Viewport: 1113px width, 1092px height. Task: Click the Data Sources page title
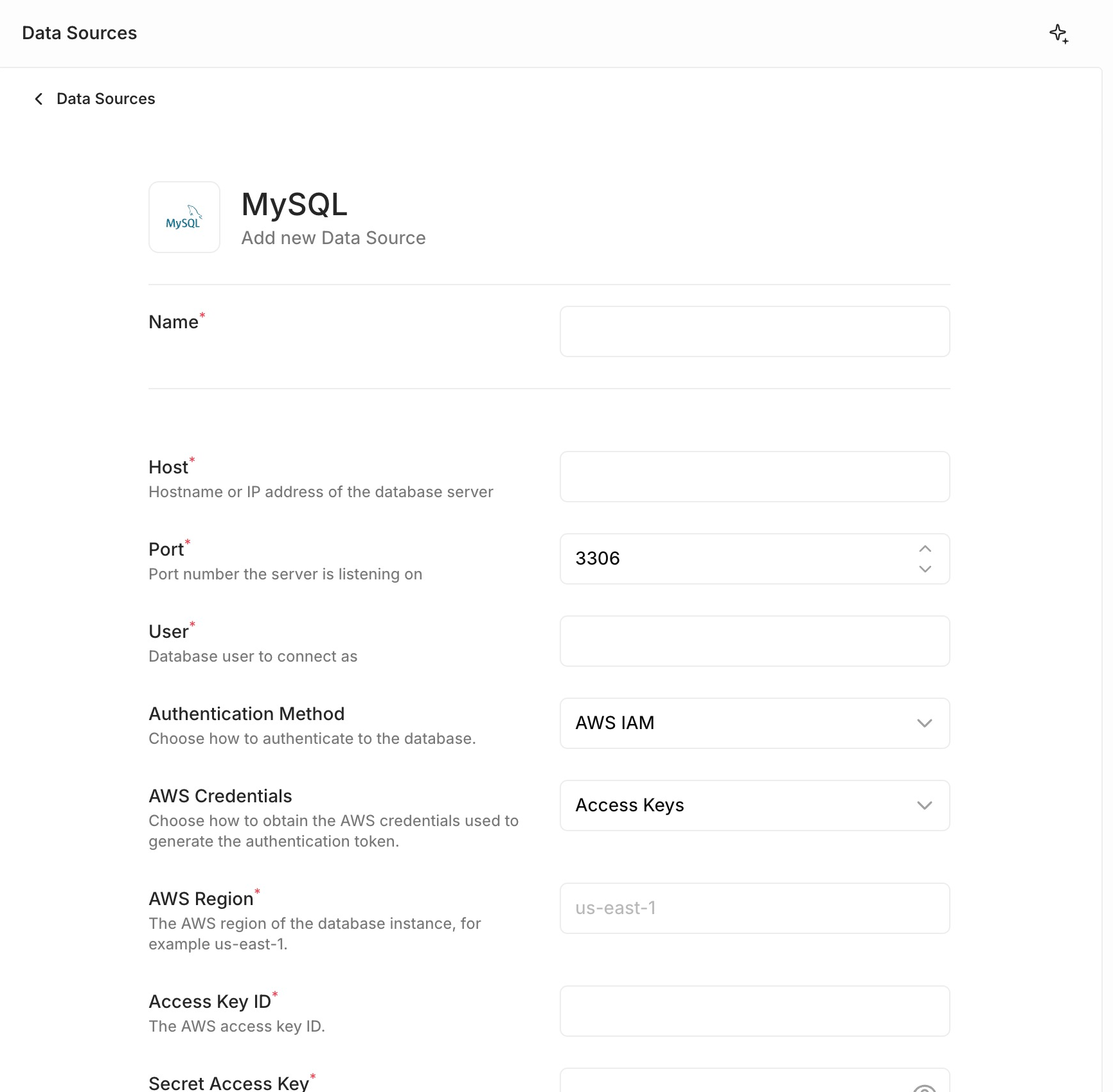click(80, 33)
